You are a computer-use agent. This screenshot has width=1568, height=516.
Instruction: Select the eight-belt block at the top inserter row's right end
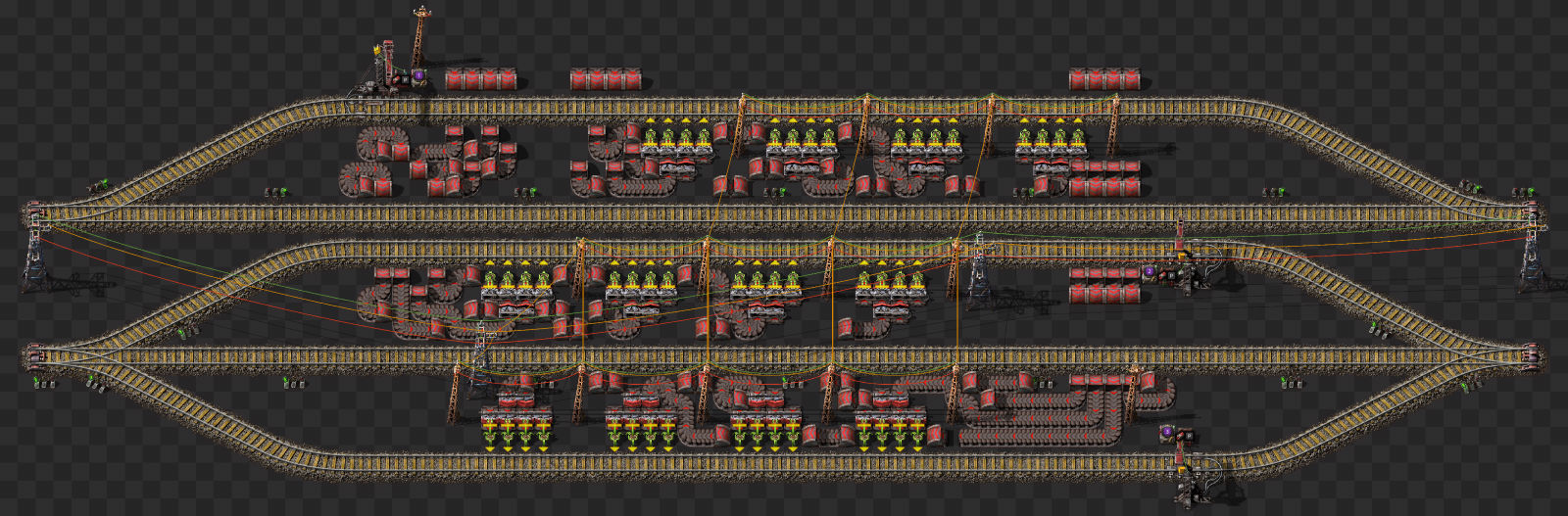click(x=1105, y=179)
